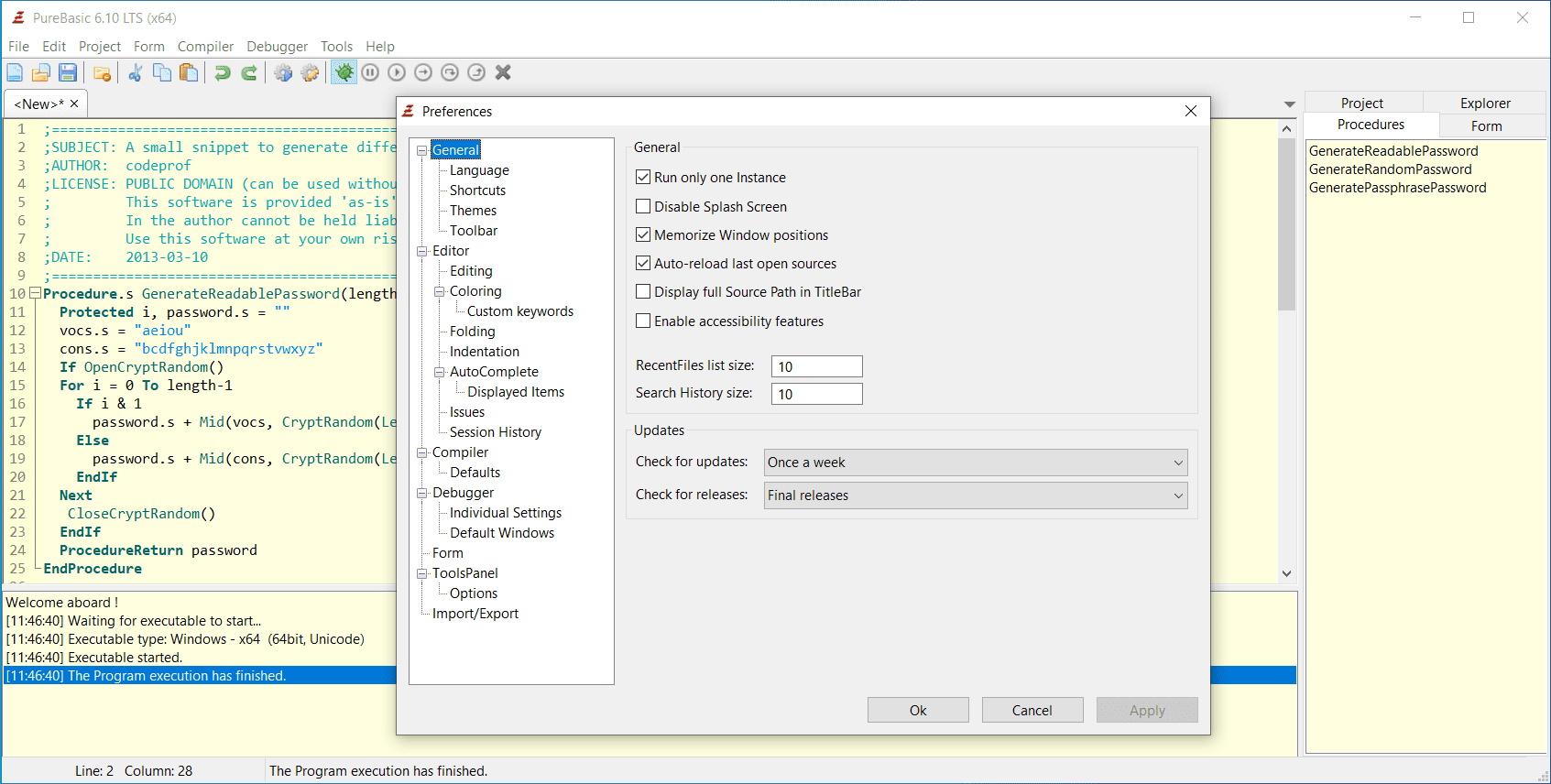
Task: Open the Check for updates dropdown
Action: coord(976,463)
